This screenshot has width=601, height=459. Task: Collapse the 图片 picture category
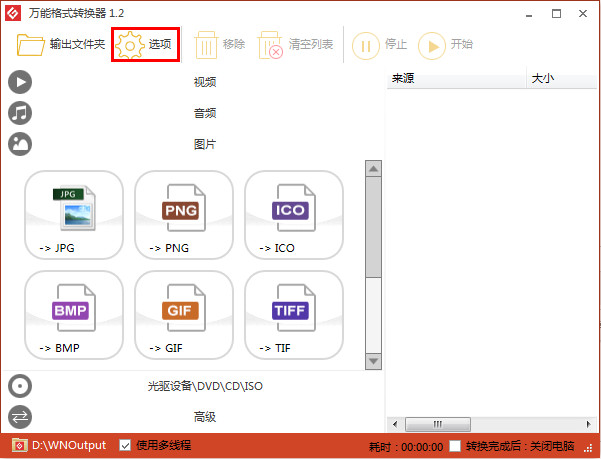pyautogui.click(x=204, y=144)
